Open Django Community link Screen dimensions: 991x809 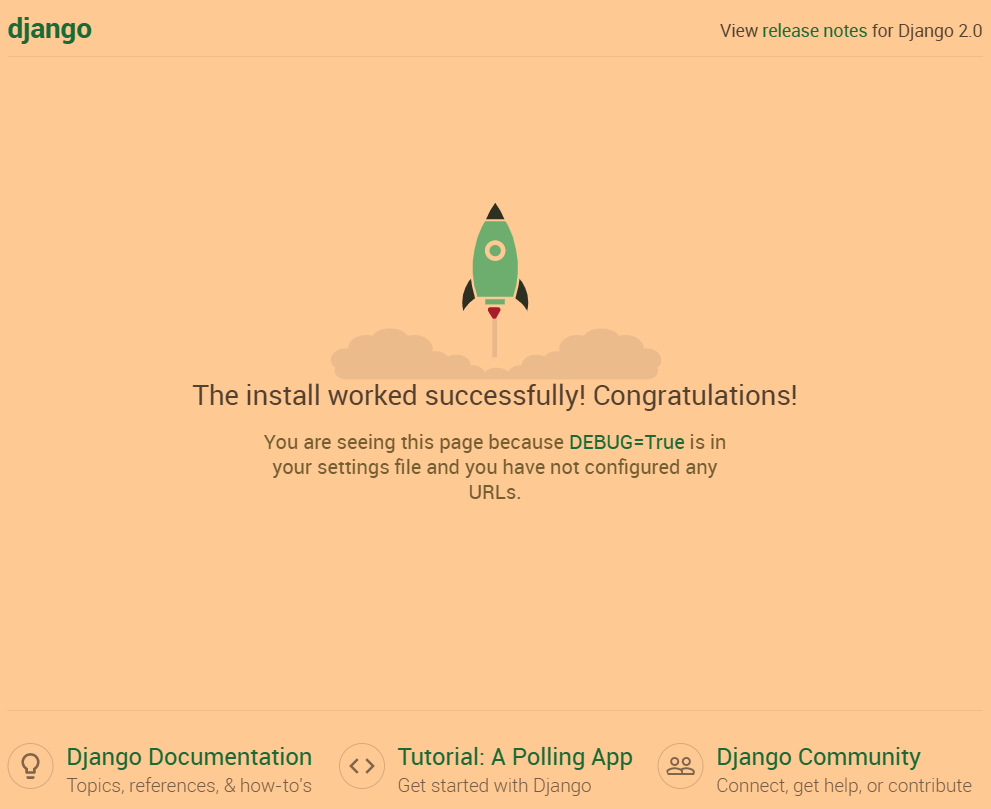[x=818, y=757]
